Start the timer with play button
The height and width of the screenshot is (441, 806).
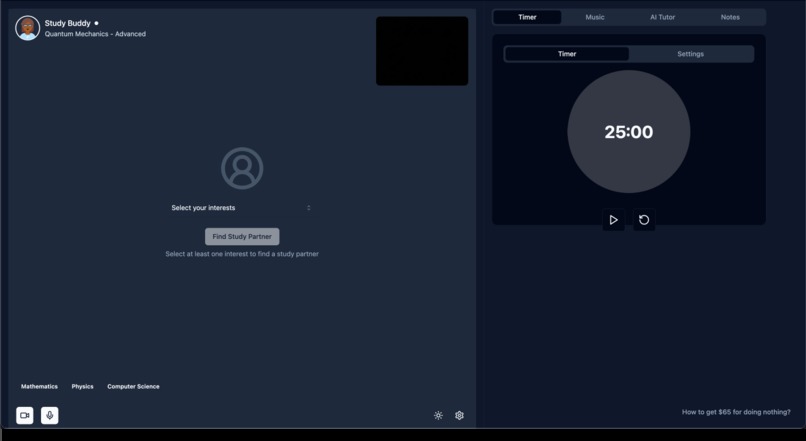point(613,220)
